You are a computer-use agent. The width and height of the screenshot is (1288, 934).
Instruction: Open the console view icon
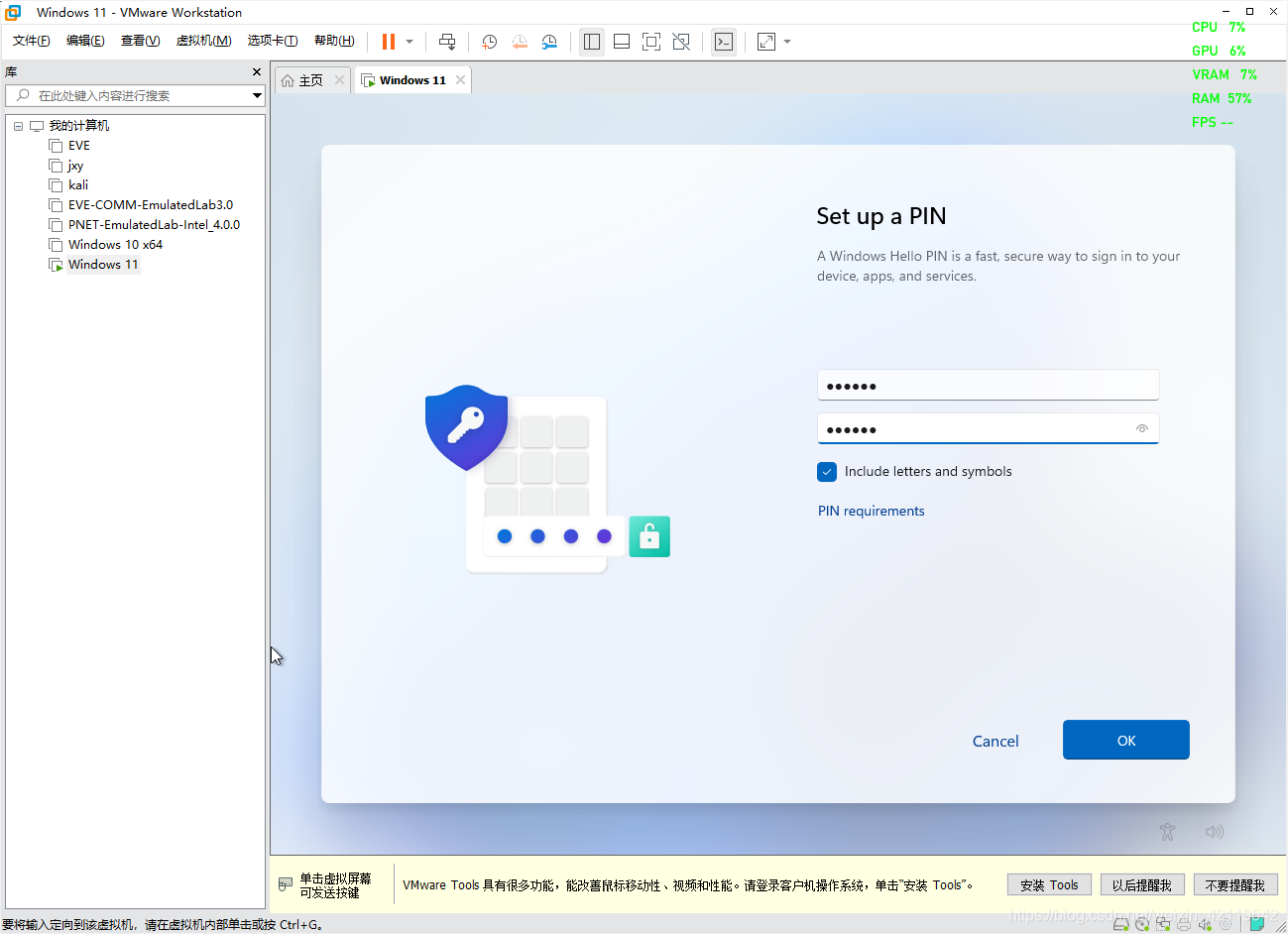724,42
